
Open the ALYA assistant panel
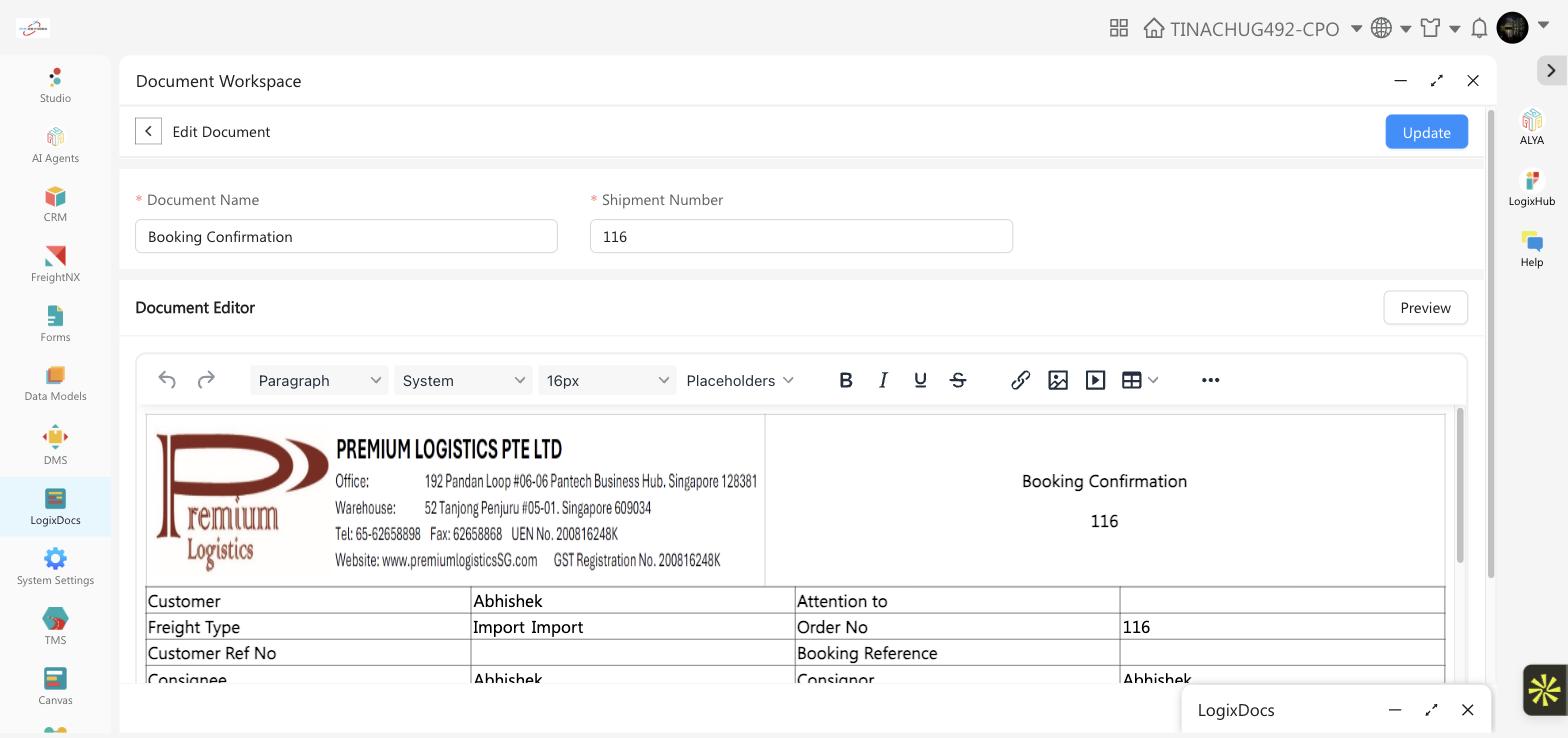[x=1532, y=127]
